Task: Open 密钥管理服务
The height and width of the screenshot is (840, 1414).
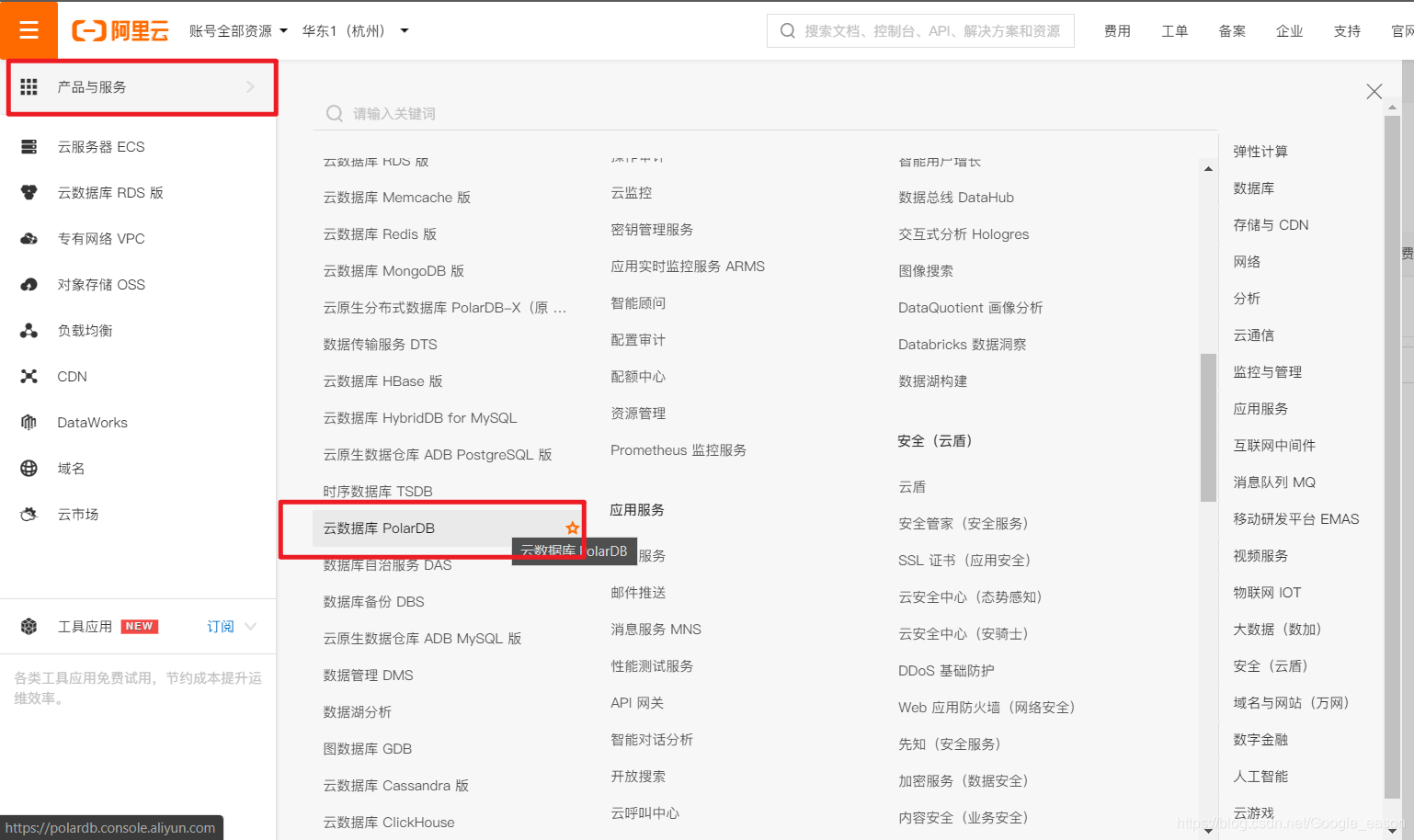Action: pos(652,230)
